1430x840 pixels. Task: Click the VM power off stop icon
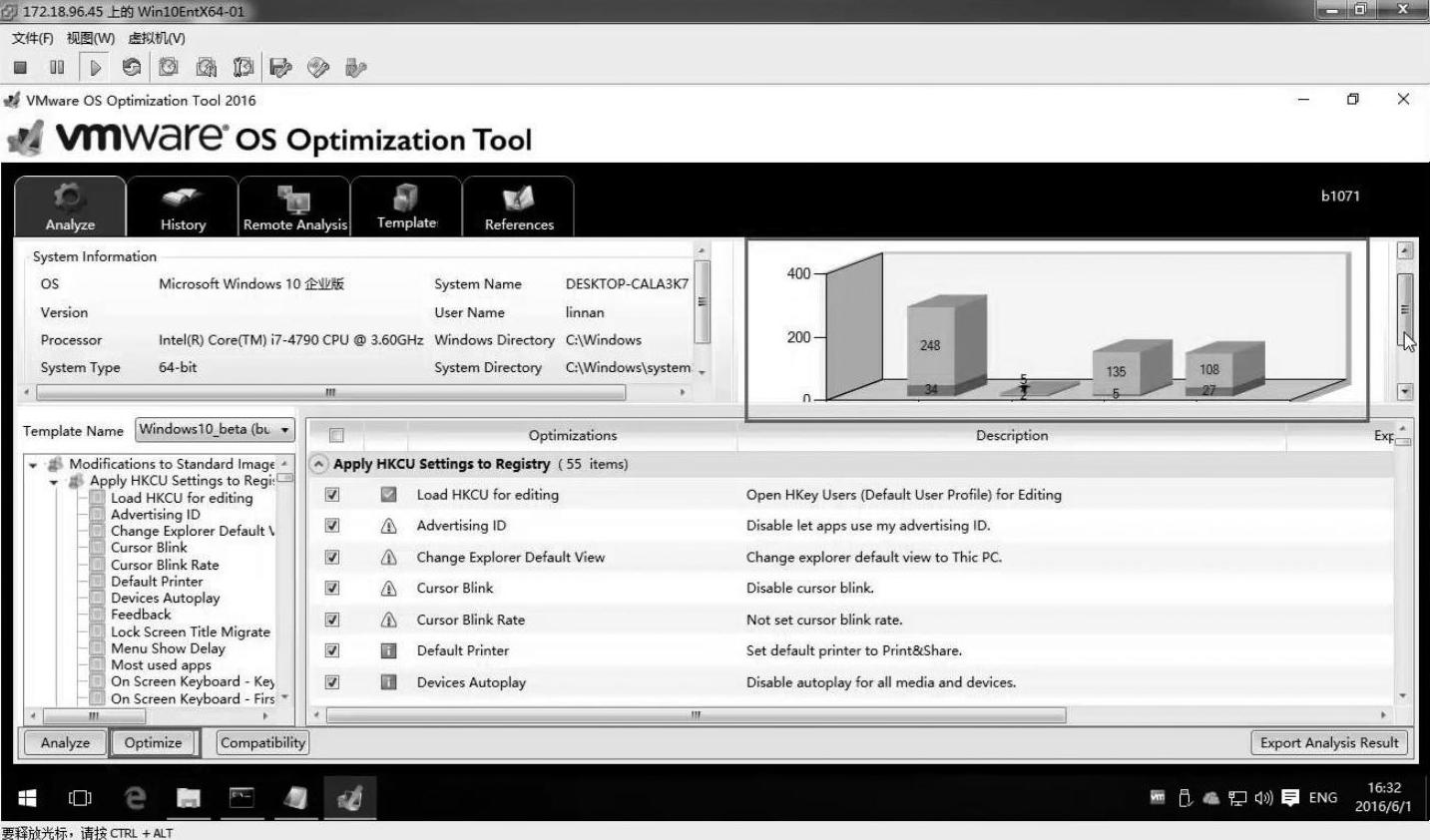[x=20, y=68]
